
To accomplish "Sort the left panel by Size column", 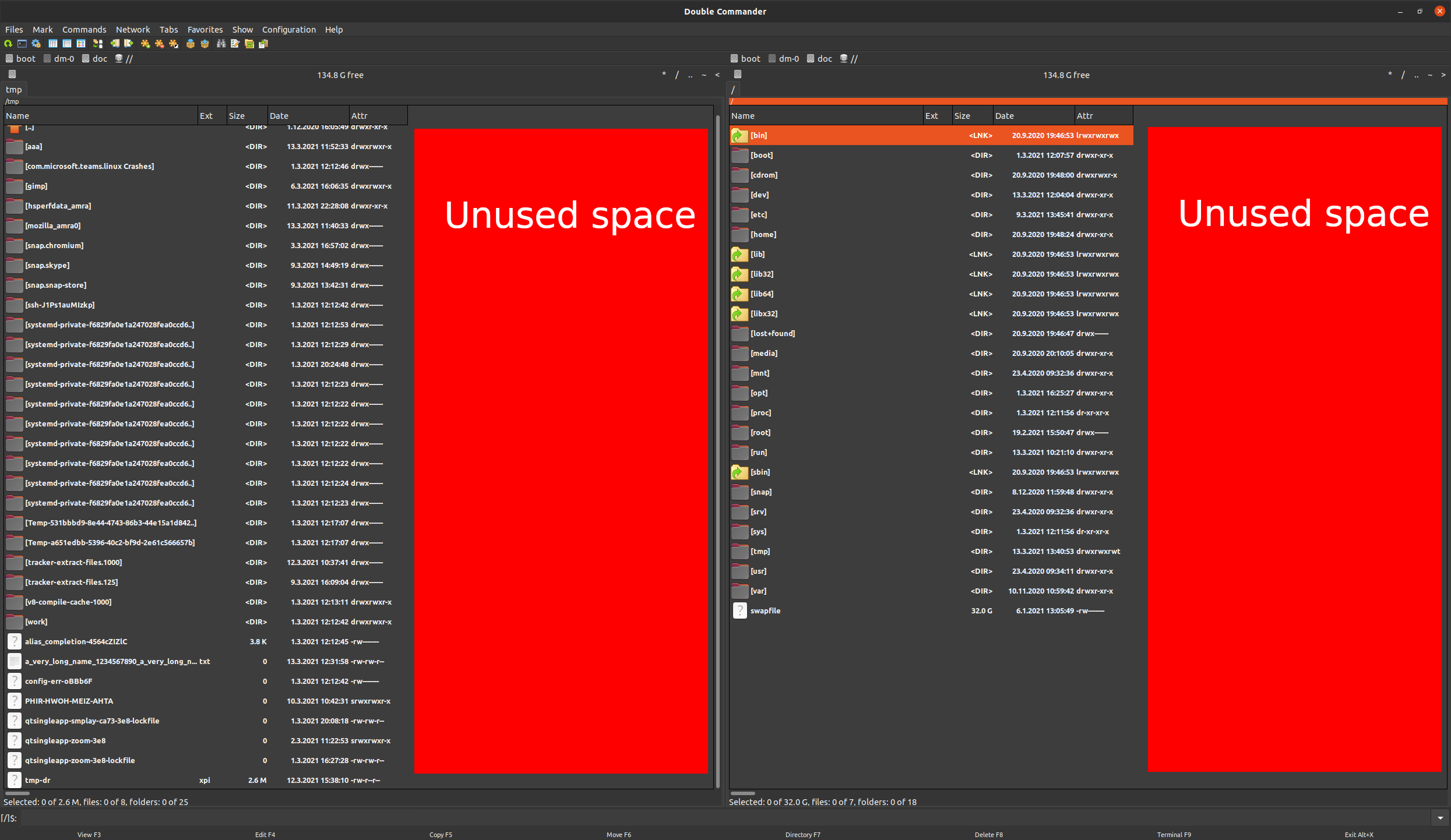I will click(247, 116).
